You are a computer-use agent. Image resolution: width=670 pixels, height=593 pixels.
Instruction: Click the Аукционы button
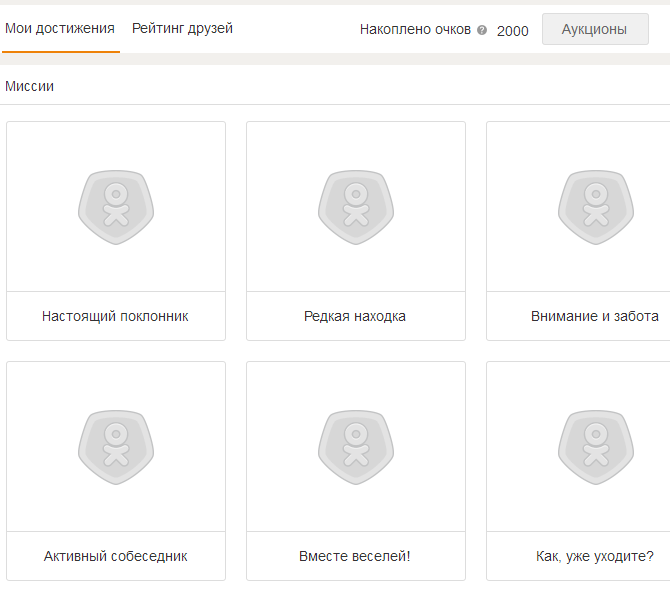pos(595,29)
